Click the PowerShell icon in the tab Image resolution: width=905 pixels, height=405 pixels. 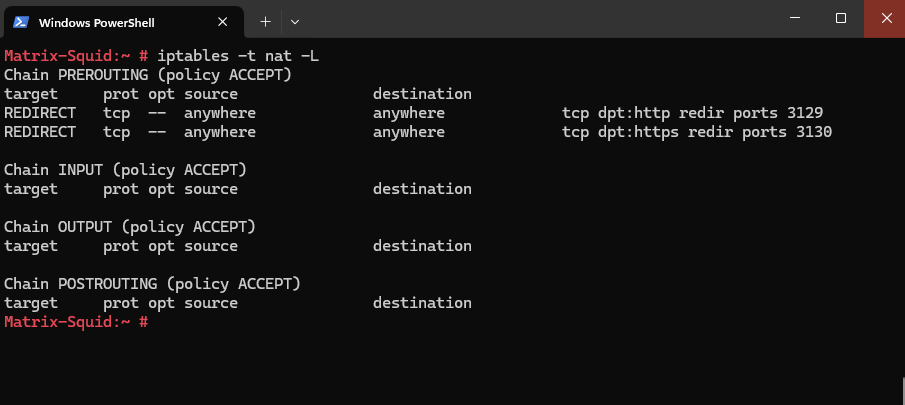pyautogui.click(x=21, y=22)
